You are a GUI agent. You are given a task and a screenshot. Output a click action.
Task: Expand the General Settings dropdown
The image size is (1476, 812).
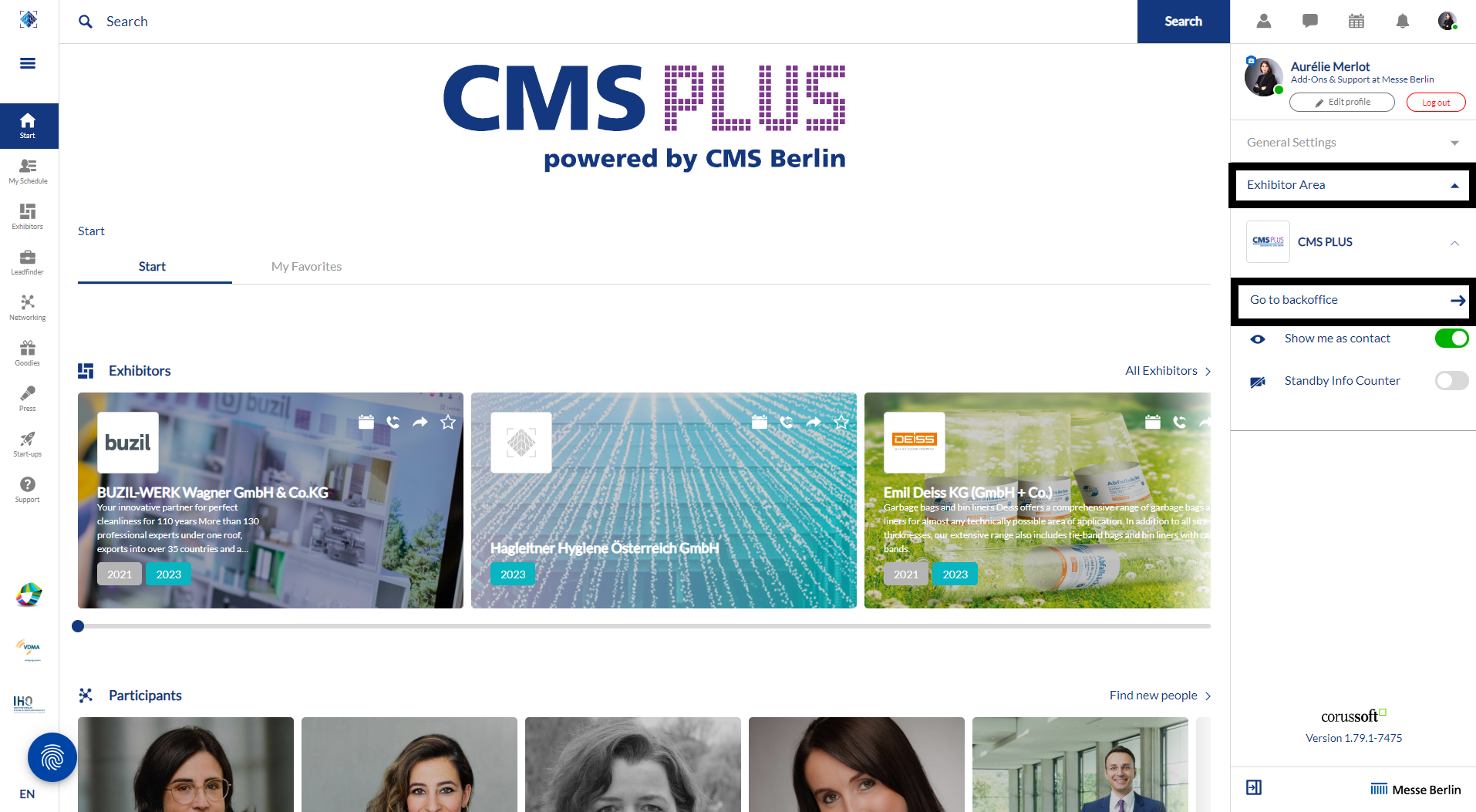click(x=1353, y=143)
